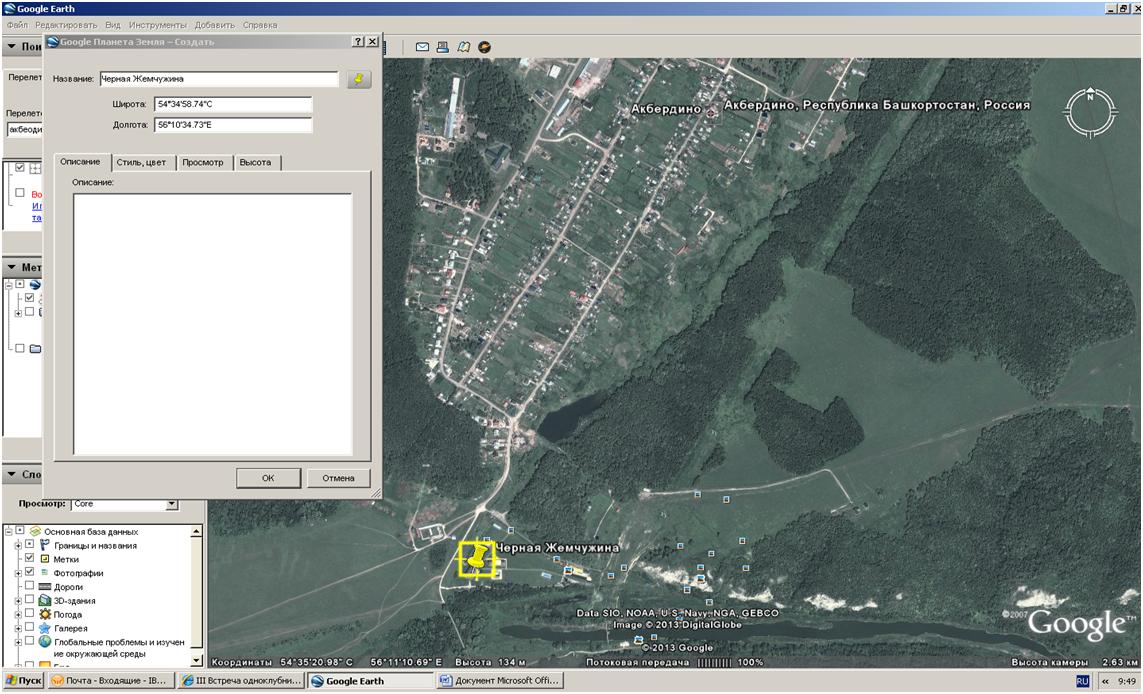Click the Основная база данных layers icon
This screenshot has height=694, width=1143.
35,531
